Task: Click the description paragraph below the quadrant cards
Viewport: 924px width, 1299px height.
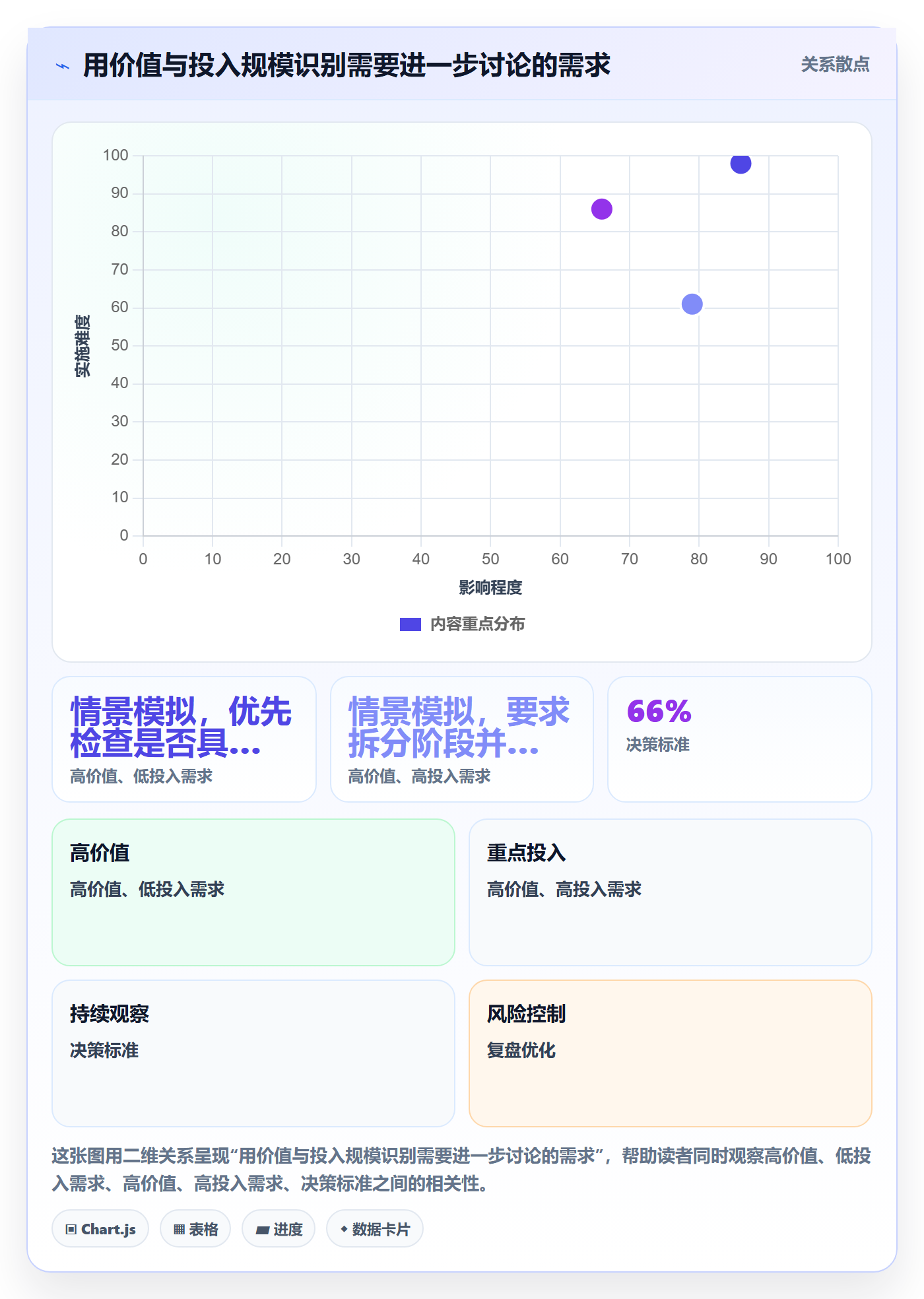Action: 462,1170
